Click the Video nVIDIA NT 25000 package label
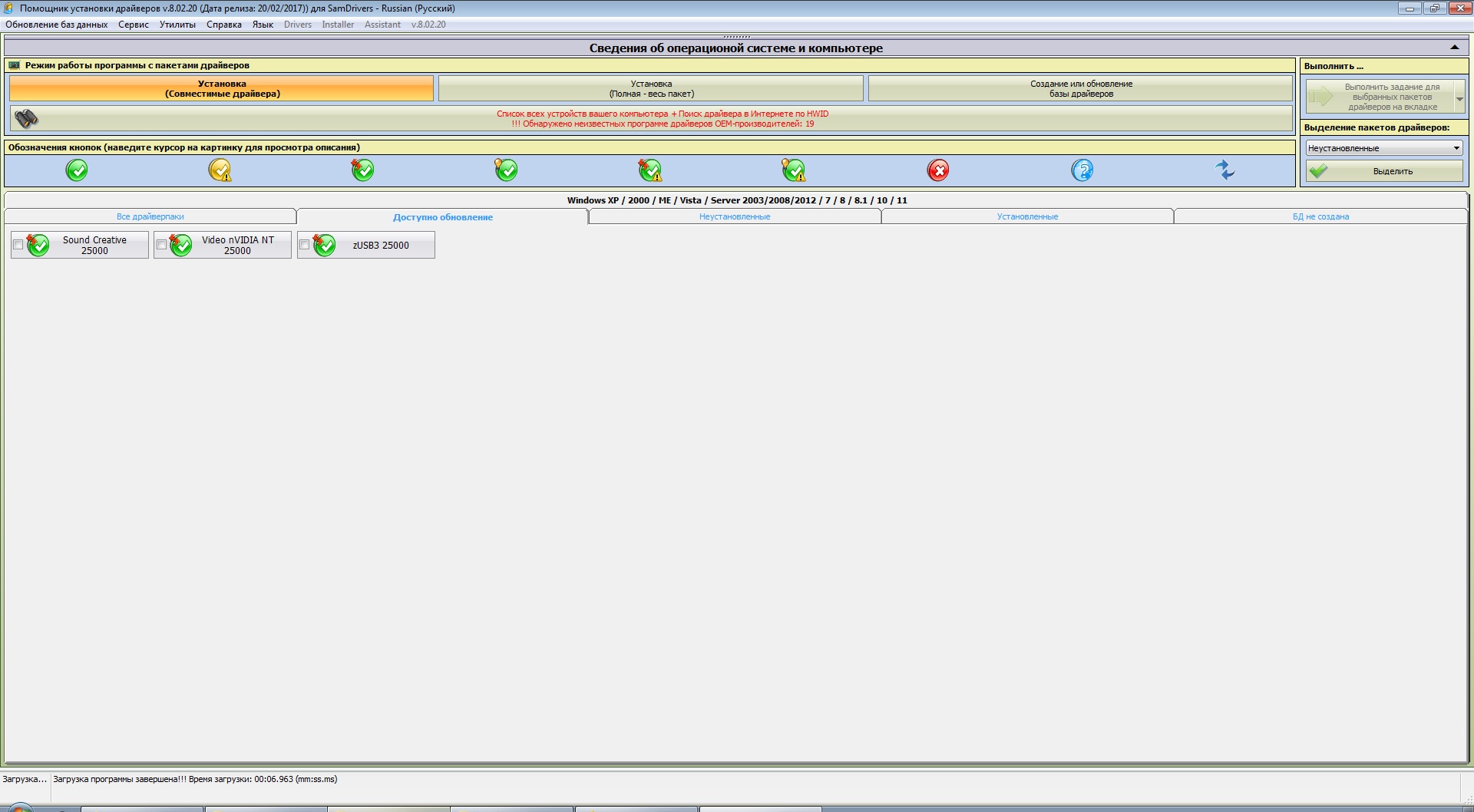Screen dimensions: 1474x812 [x=237, y=245]
